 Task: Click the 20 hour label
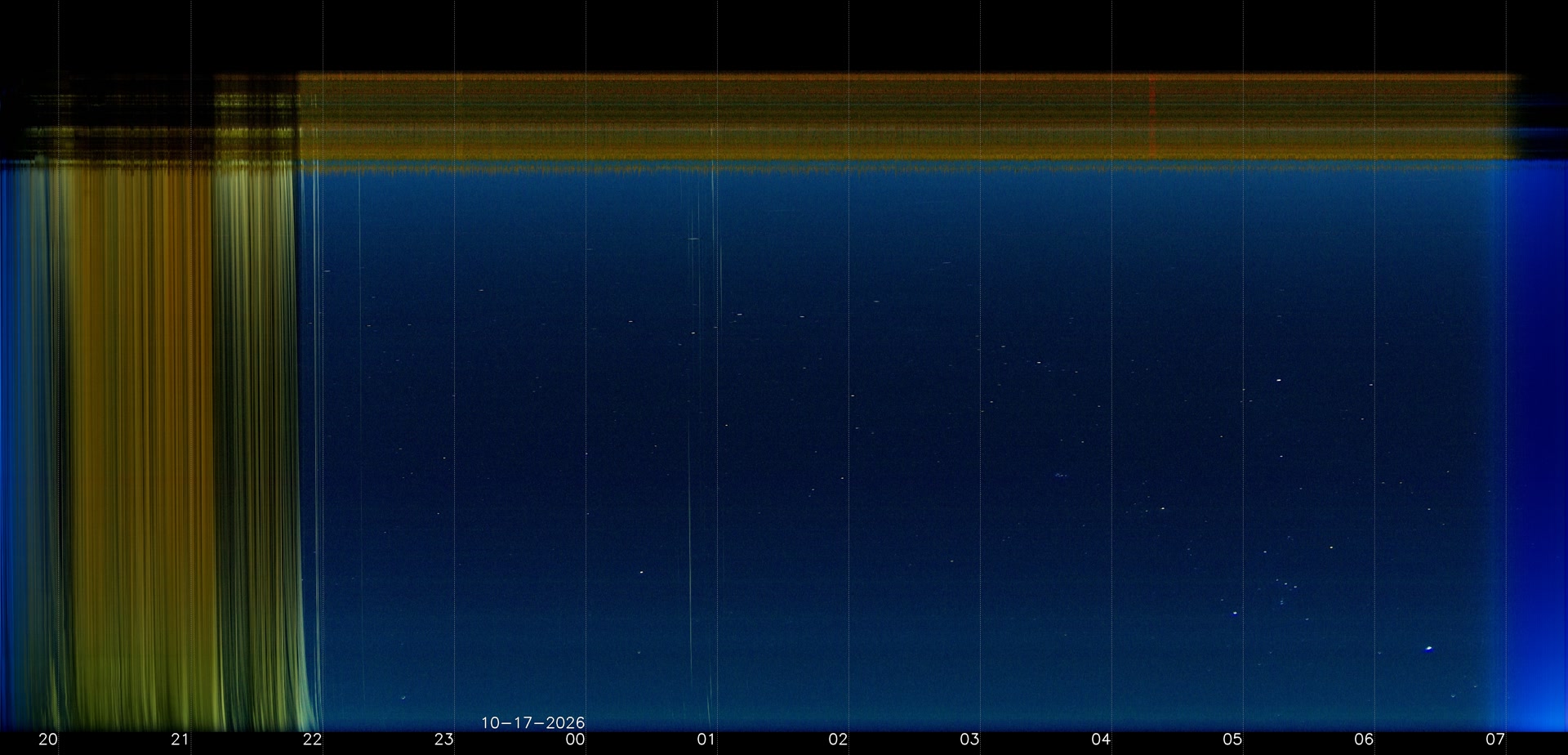48,739
